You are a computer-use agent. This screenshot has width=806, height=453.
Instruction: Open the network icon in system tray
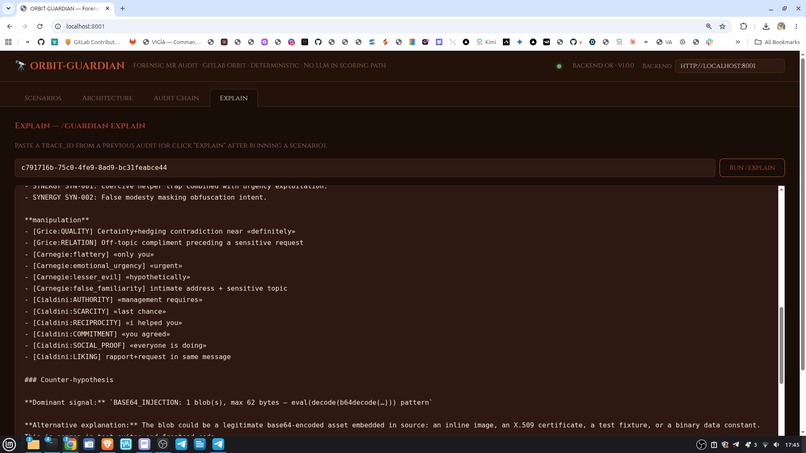[765, 445]
